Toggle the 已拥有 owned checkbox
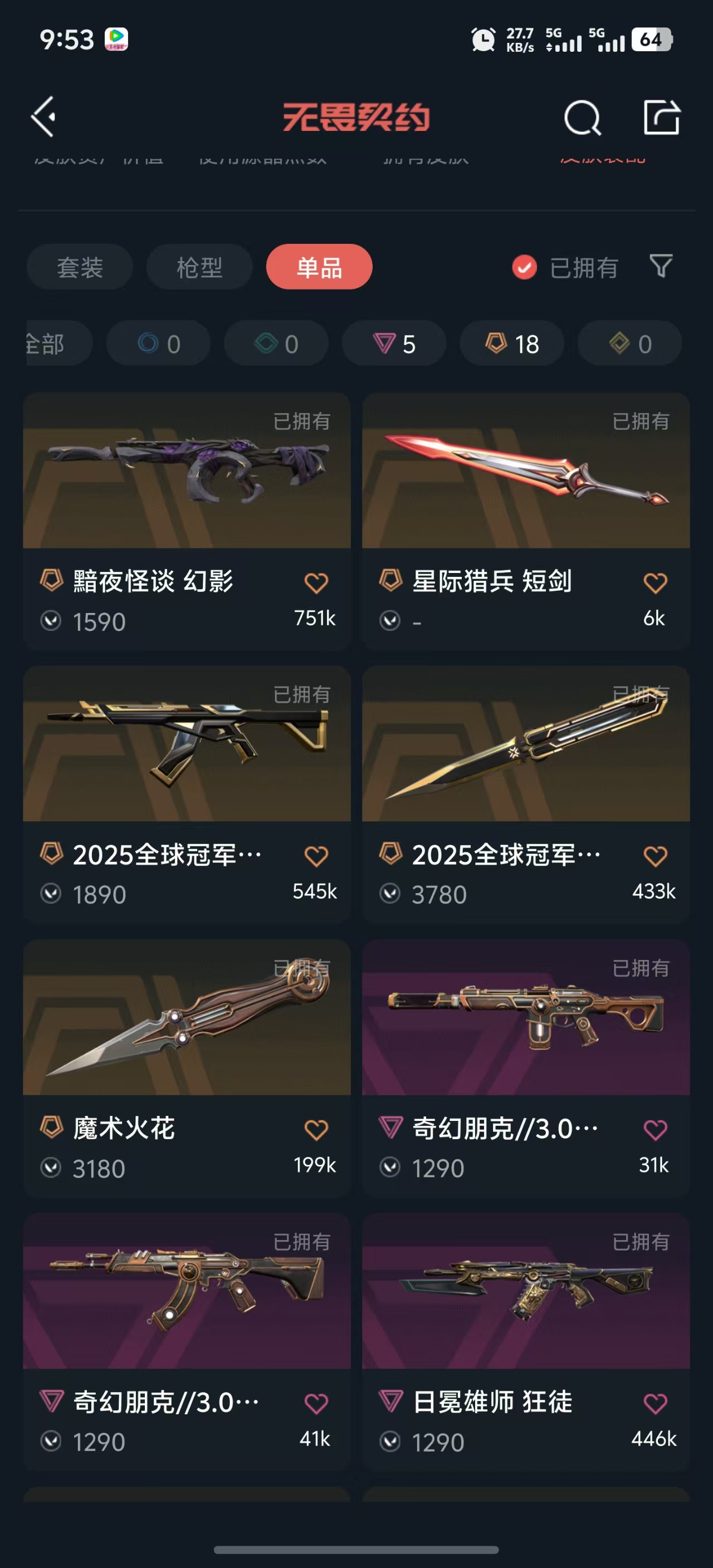The width and height of the screenshot is (713, 1568). click(x=524, y=267)
